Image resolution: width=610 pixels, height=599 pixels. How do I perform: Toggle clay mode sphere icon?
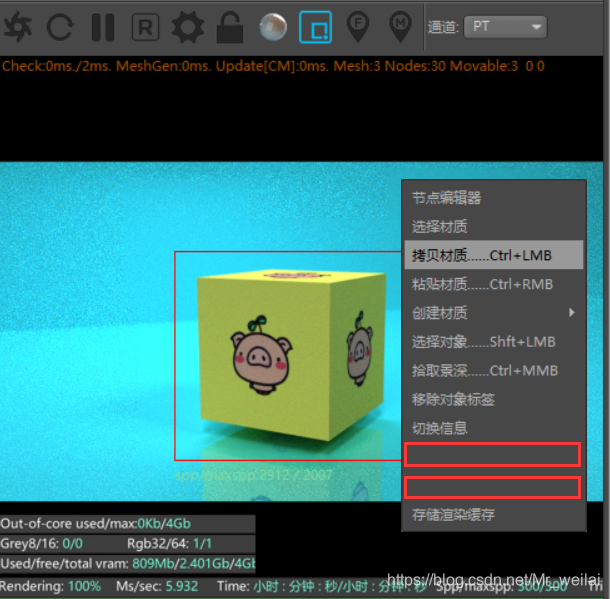click(x=273, y=27)
